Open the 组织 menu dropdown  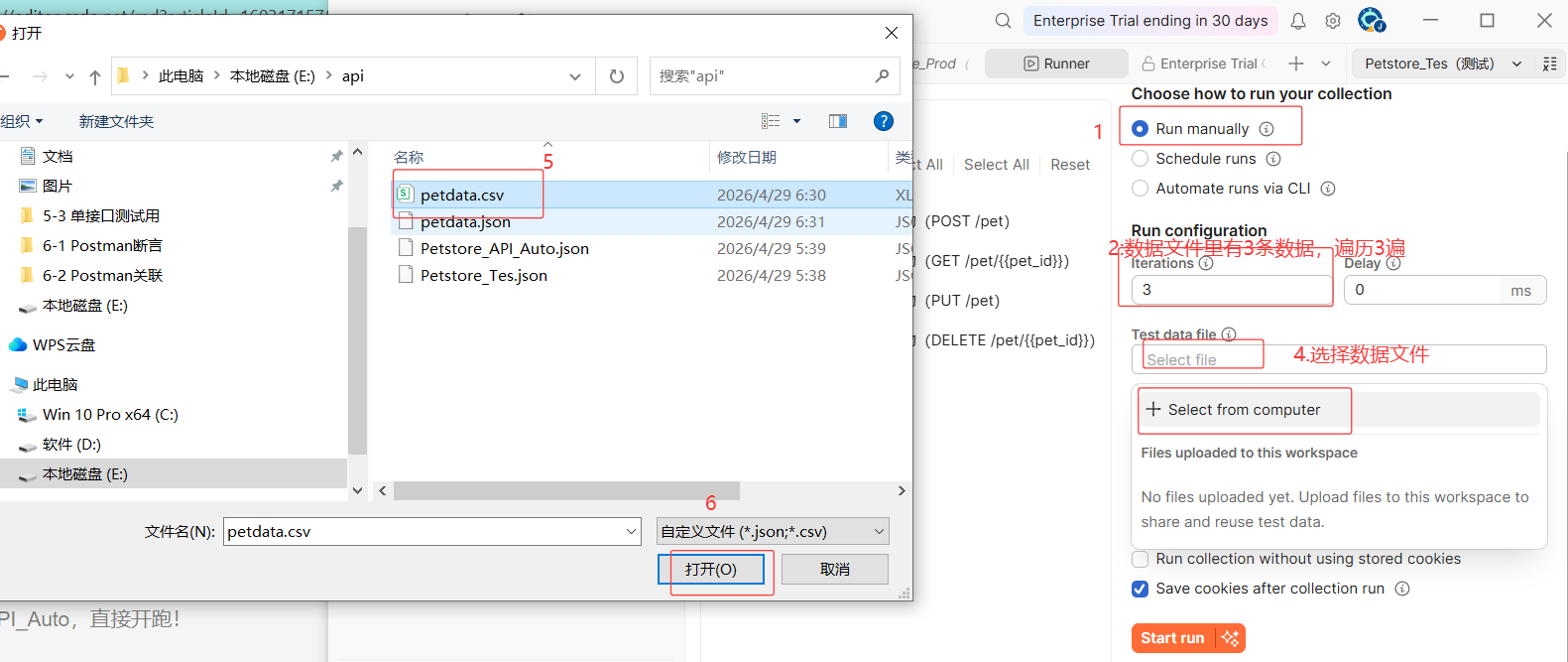click(22, 121)
